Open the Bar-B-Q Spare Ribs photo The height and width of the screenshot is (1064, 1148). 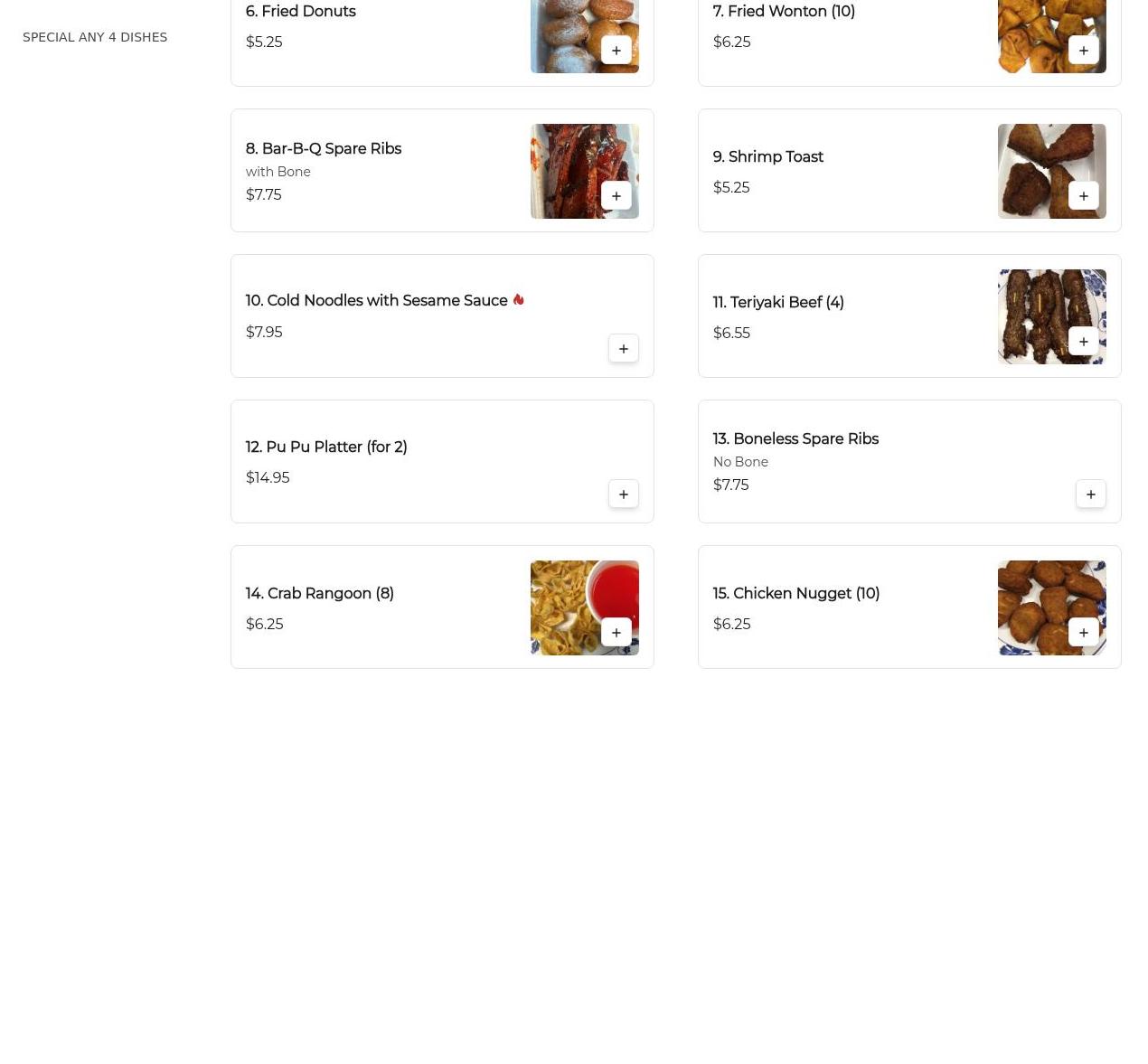(x=585, y=171)
